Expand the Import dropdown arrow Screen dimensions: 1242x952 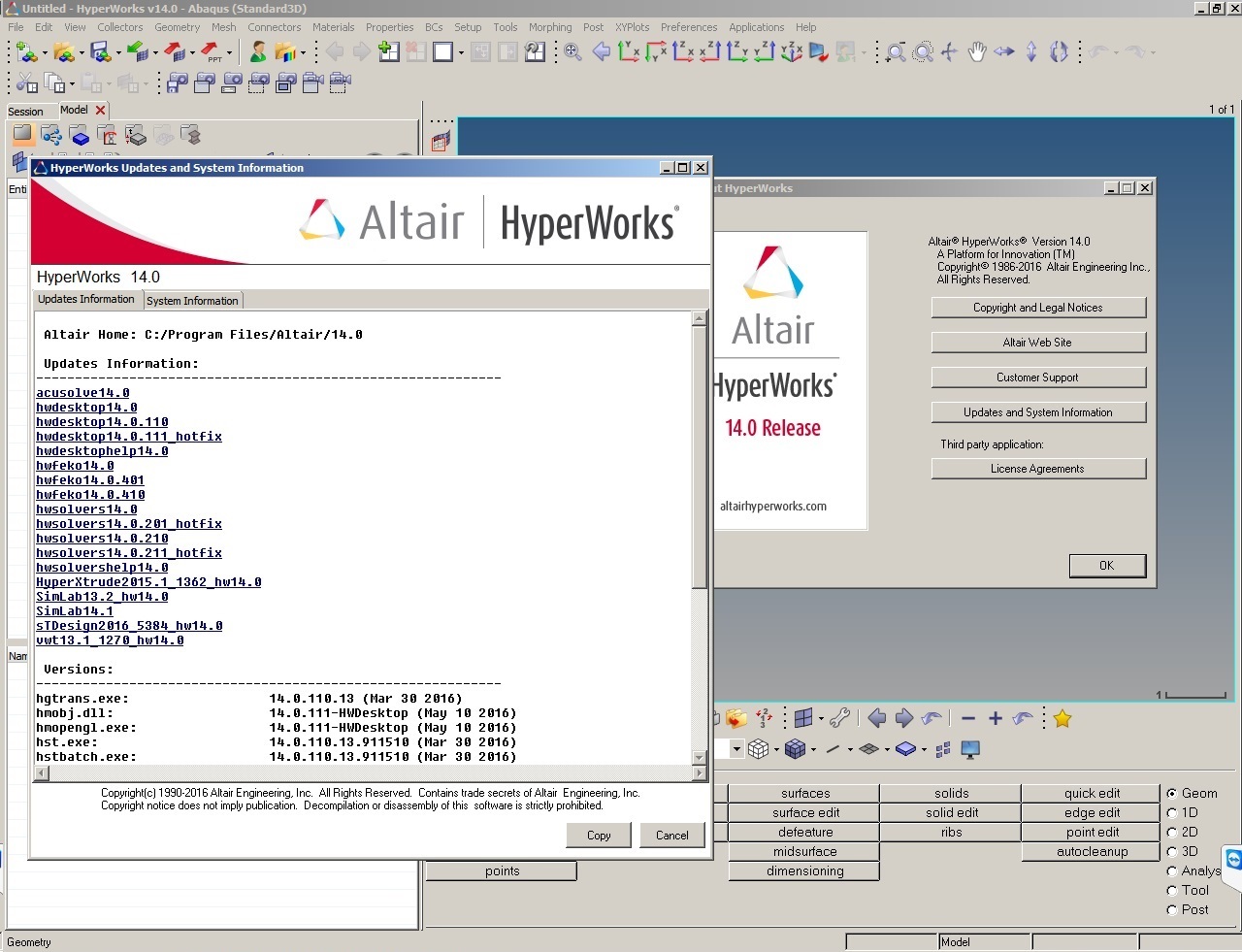coord(155,52)
